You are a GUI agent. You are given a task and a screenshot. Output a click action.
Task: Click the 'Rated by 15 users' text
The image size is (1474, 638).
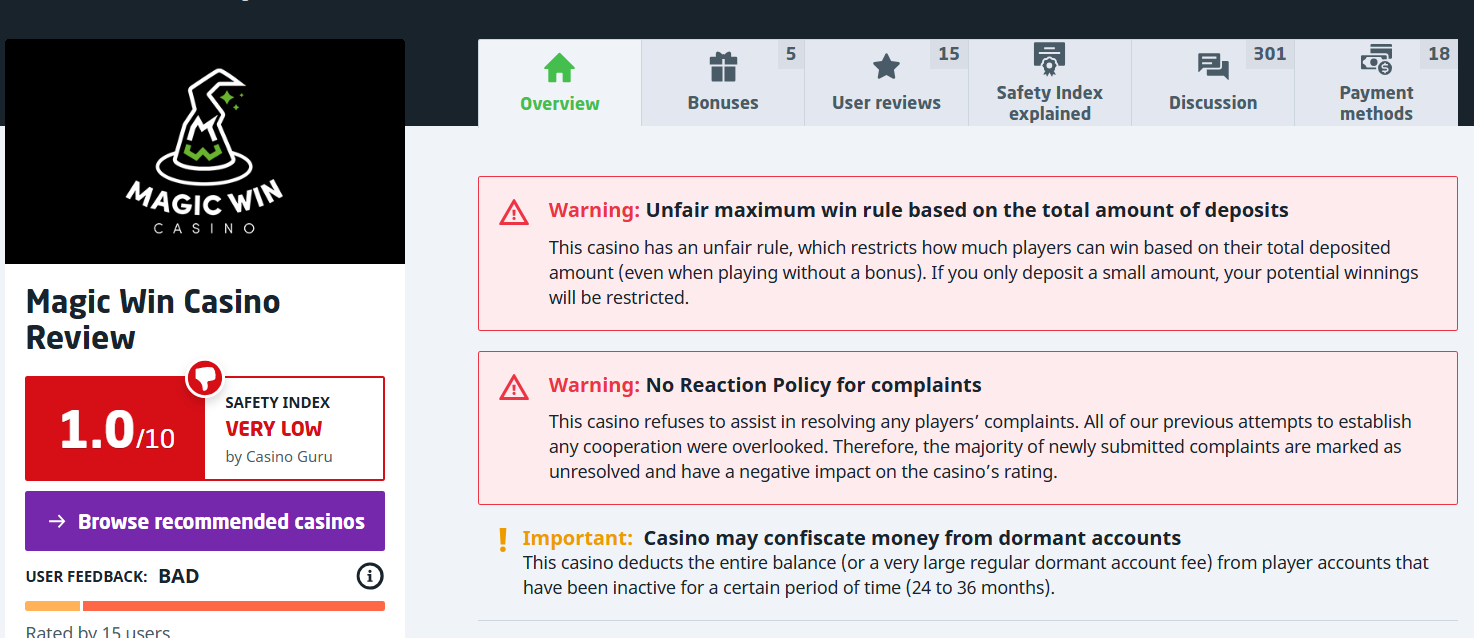[98, 631]
